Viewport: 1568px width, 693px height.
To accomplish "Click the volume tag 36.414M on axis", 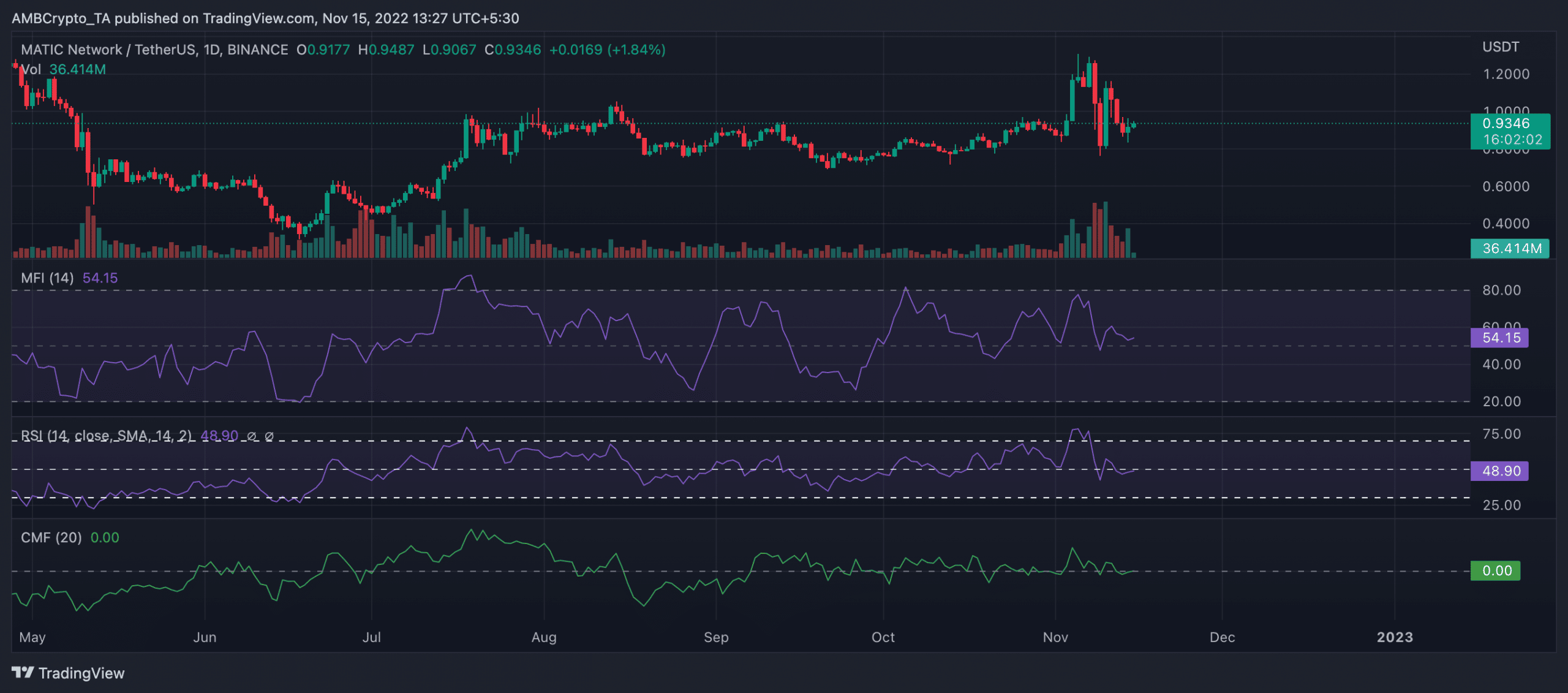I will 1510,248.
